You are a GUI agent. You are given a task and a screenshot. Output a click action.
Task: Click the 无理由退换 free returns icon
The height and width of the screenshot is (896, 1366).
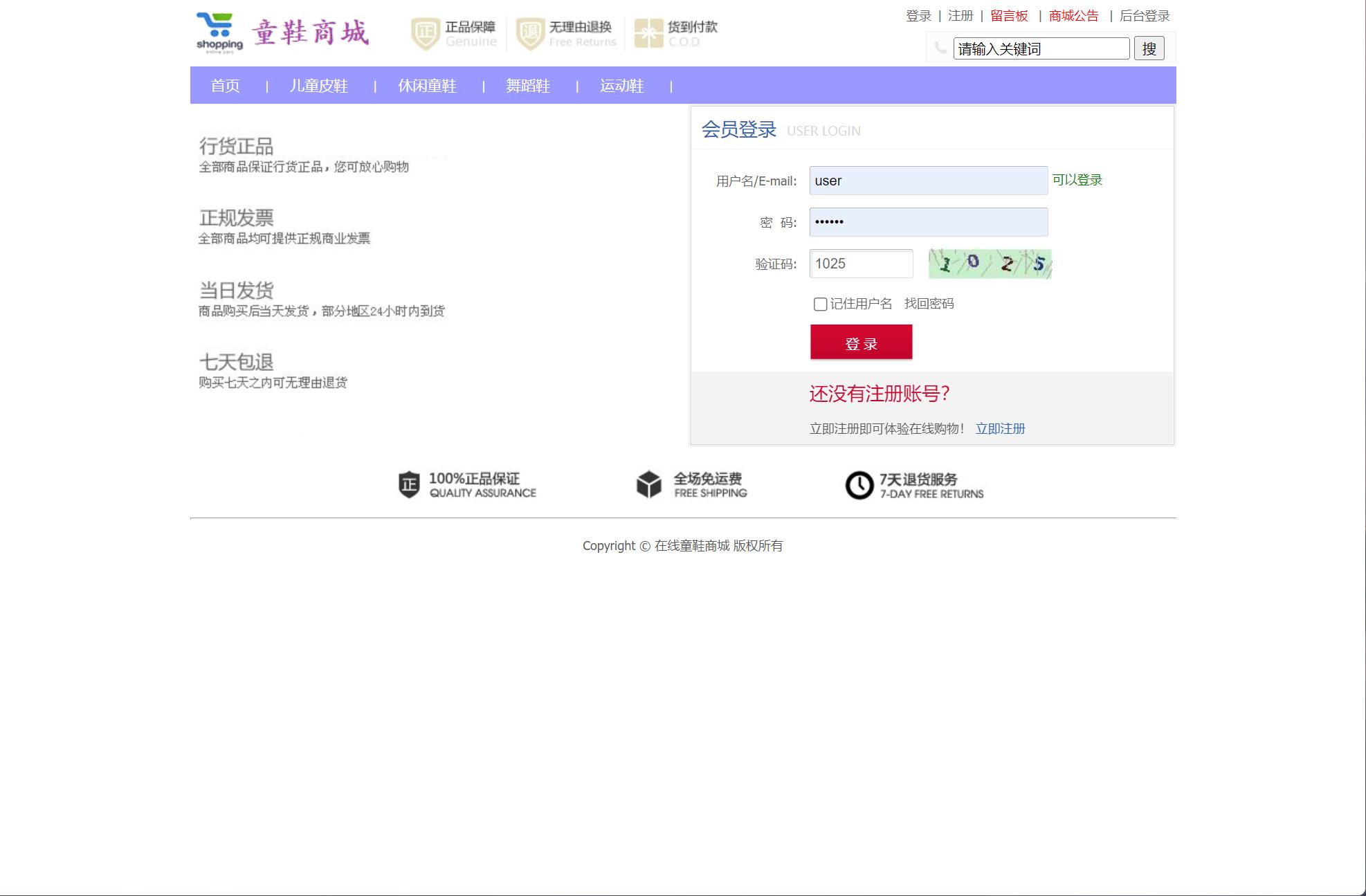[x=529, y=32]
